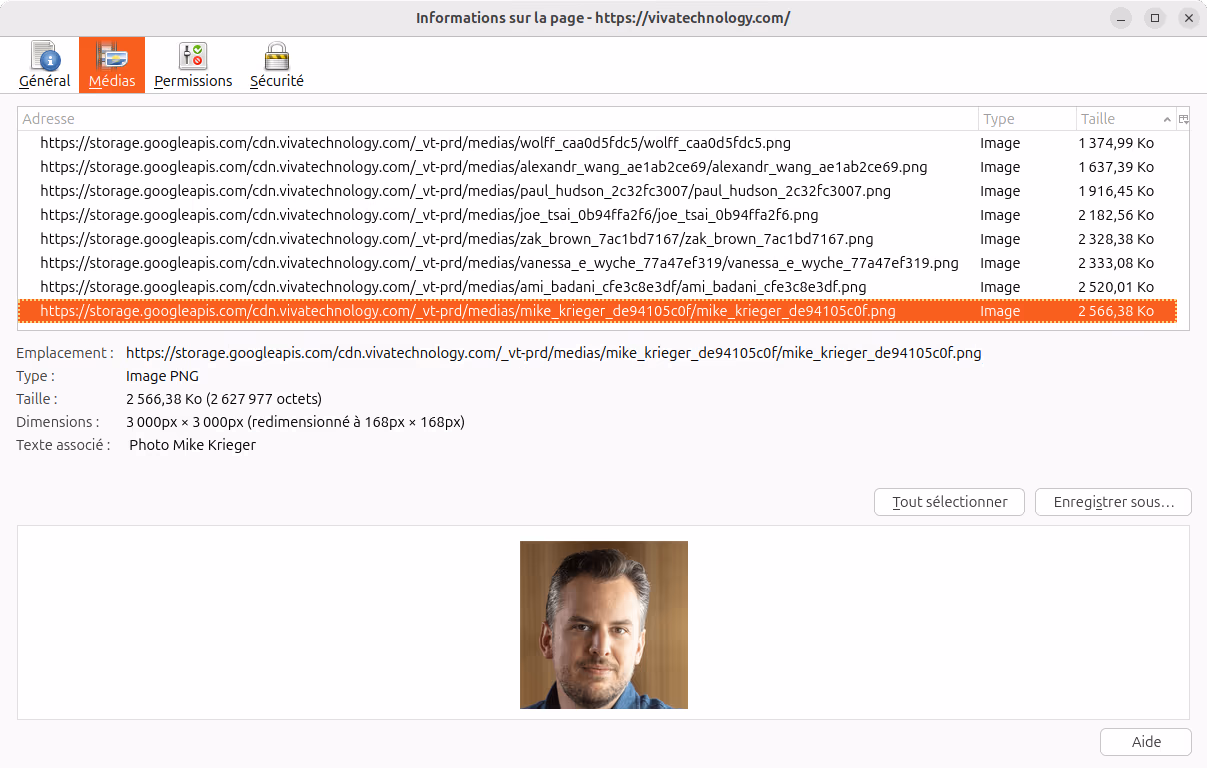The height and width of the screenshot is (768, 1207).
Task: Sort the list by the Type column
Action: click(1027, 119)
